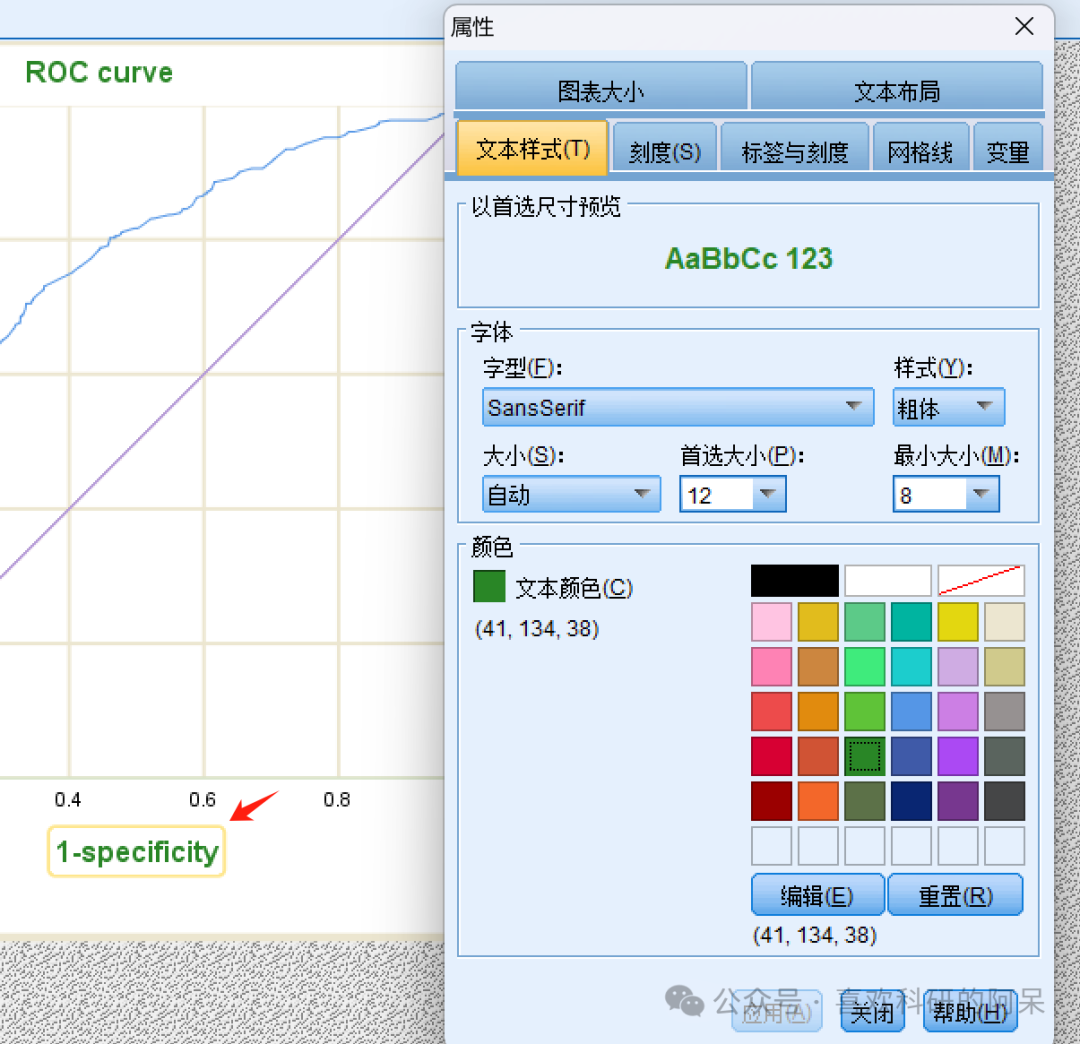Pick the charcoal gray swatch
This screenshot has width=1080, height=1044.
click(1004, 800)
